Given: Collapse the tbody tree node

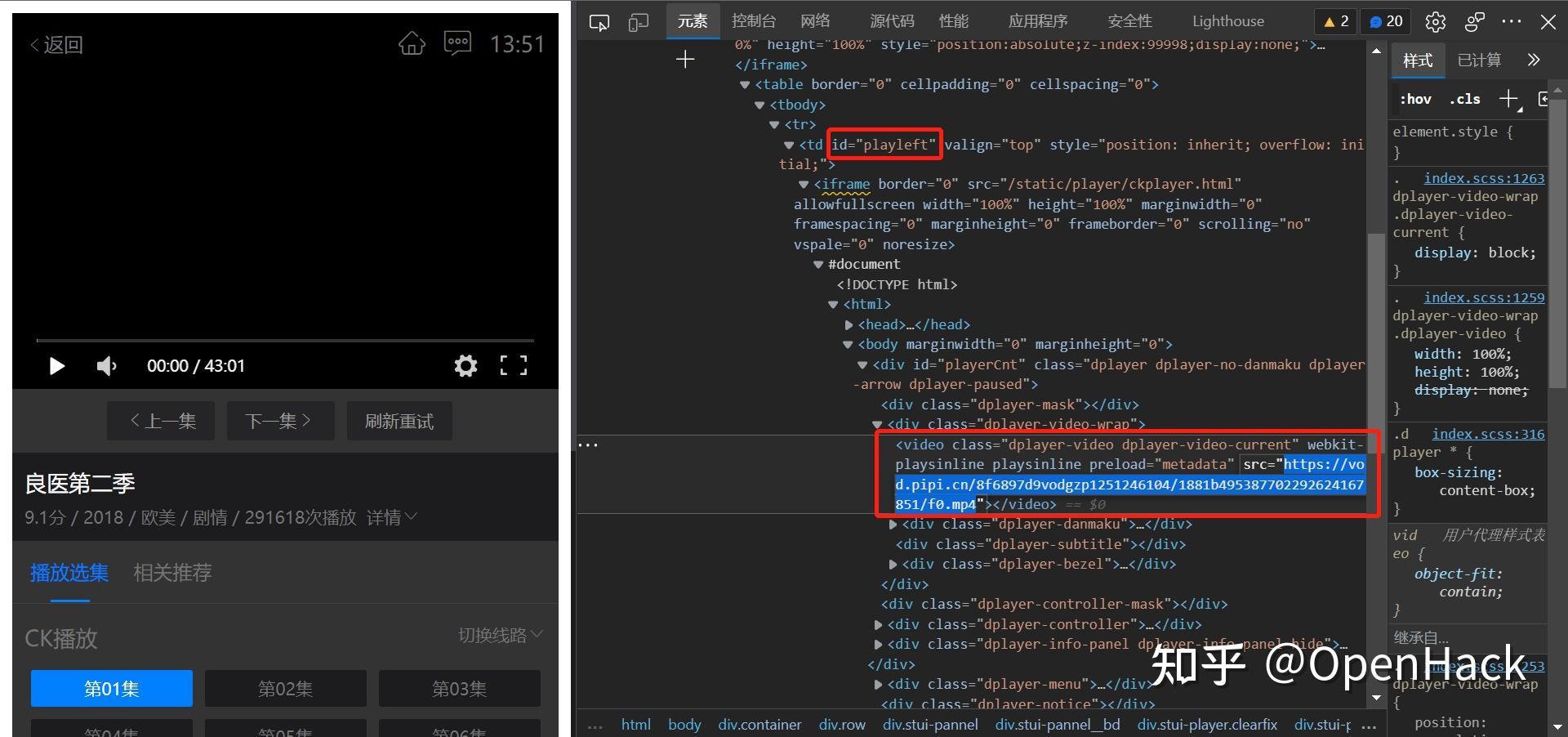Looking at the screenshot, I should pos(759,105).
